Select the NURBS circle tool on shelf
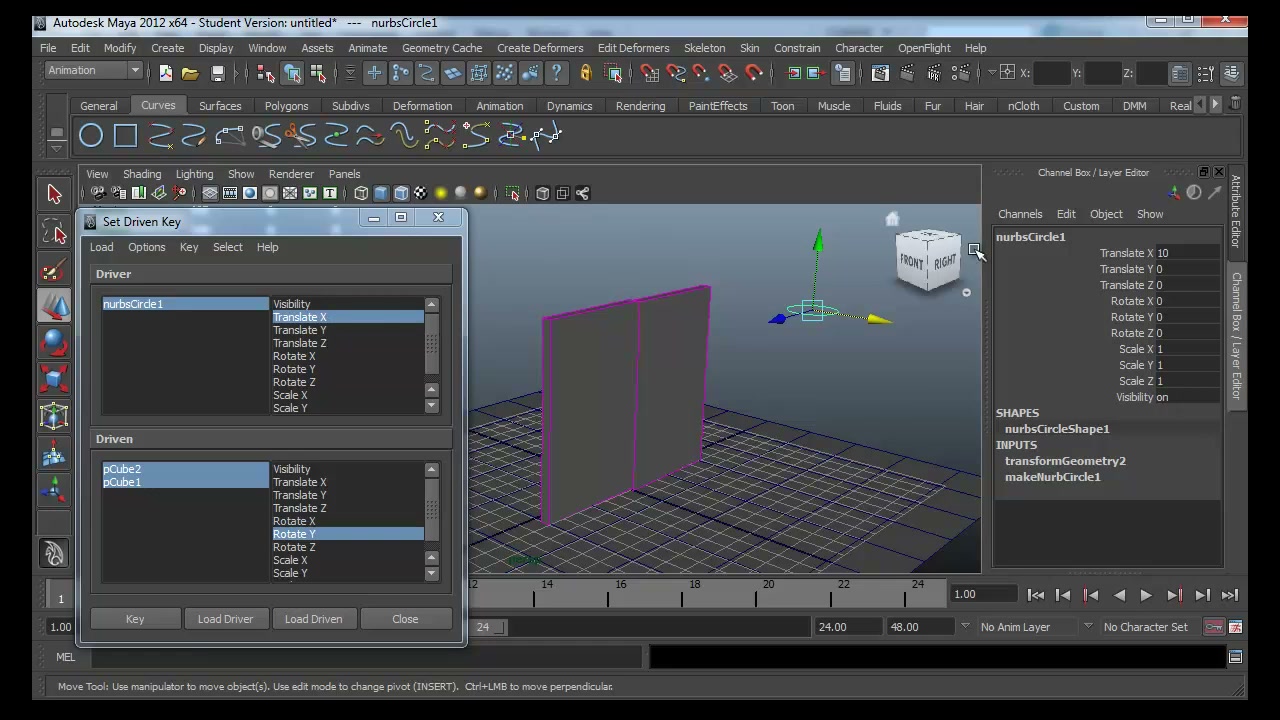 coord(91,135)
